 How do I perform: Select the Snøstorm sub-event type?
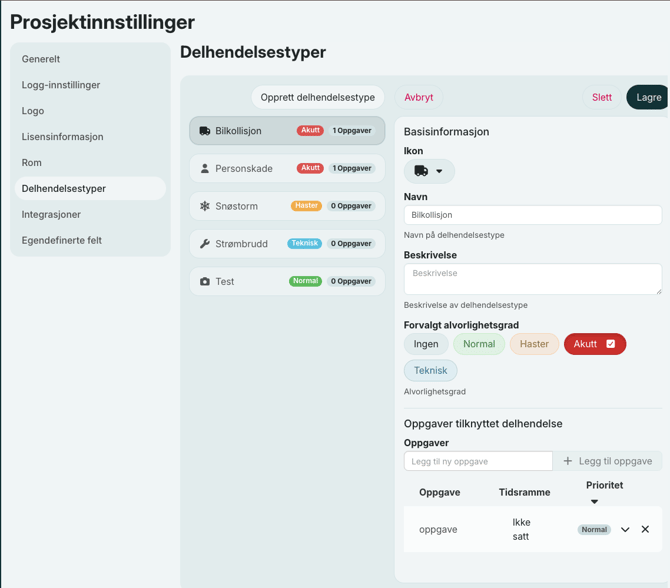[287, 206]
